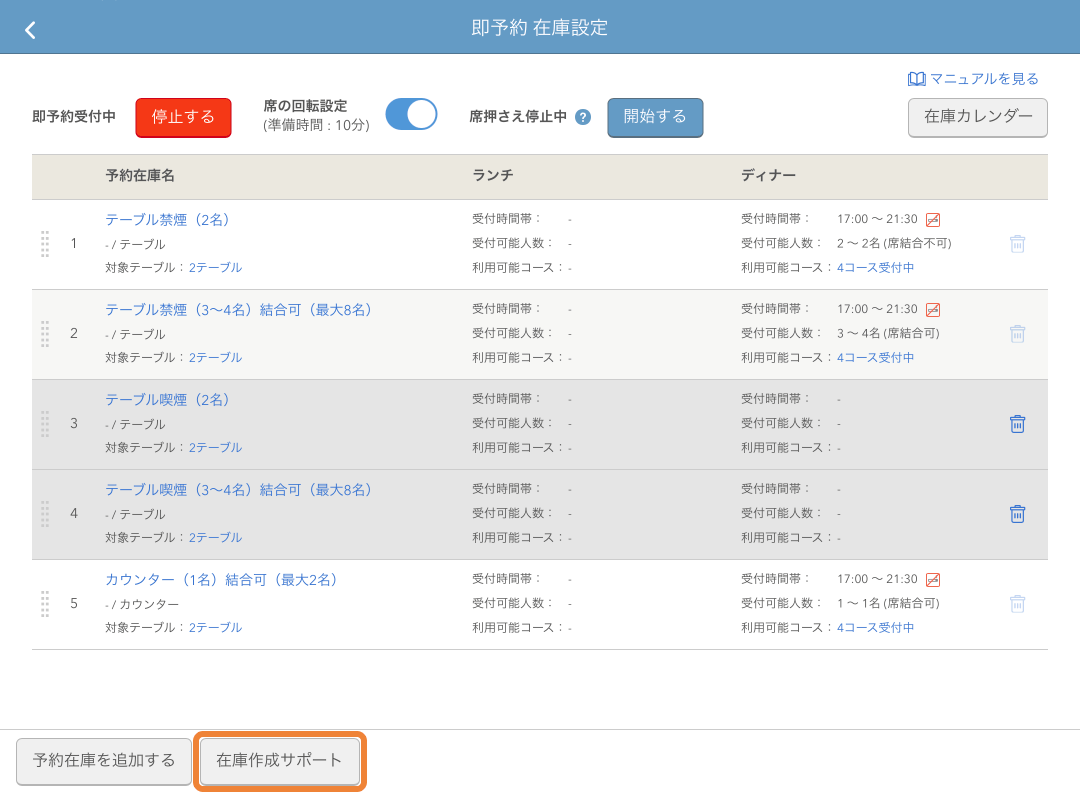Click the drag handle of row 2

44,333
